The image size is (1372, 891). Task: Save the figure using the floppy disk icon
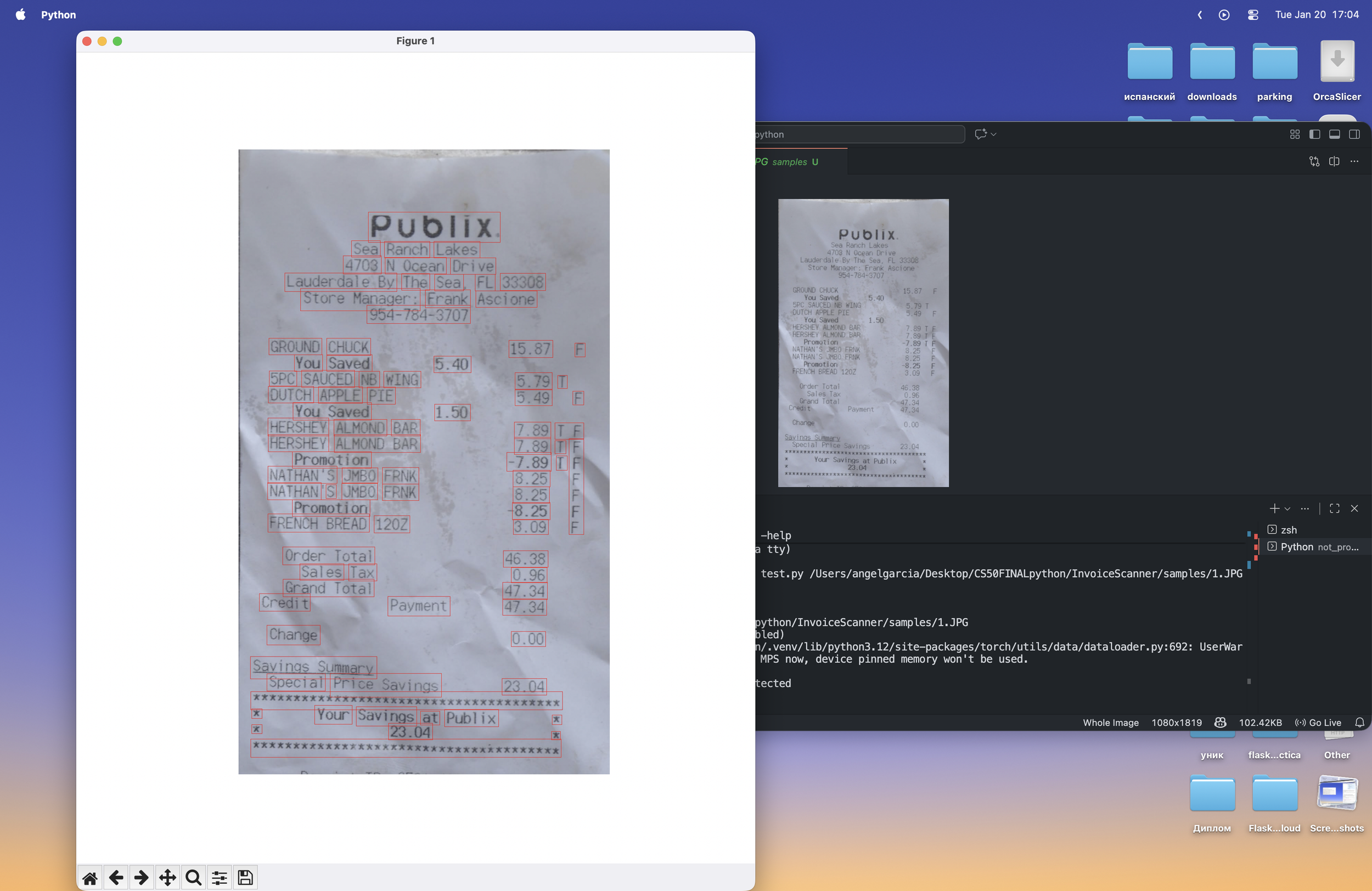[x=244, y=877]
